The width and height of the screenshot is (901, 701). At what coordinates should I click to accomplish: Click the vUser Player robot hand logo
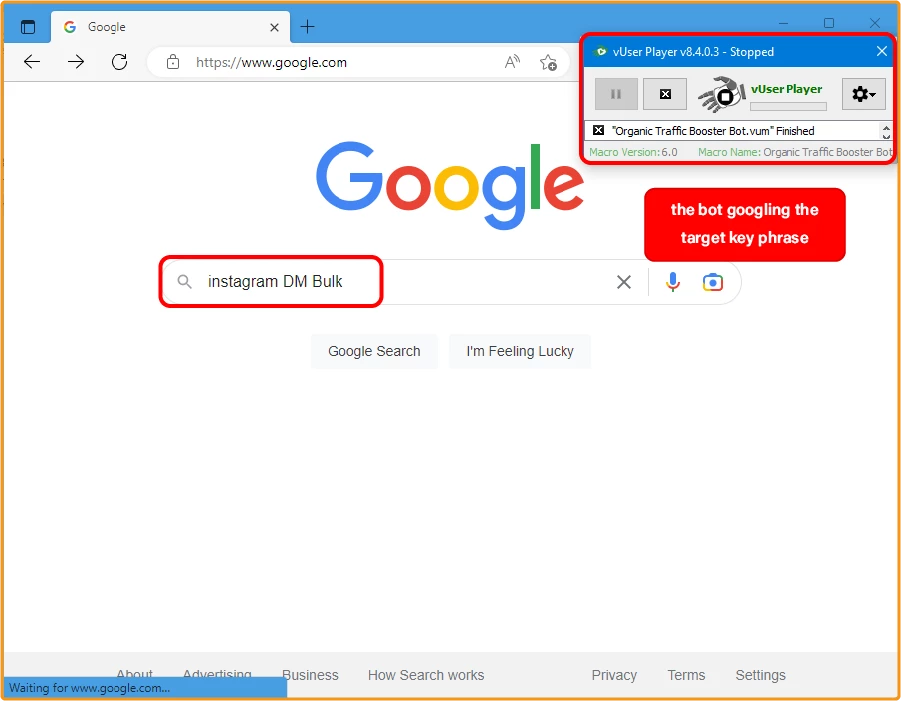pyautogui.click(x=721, y=94)
